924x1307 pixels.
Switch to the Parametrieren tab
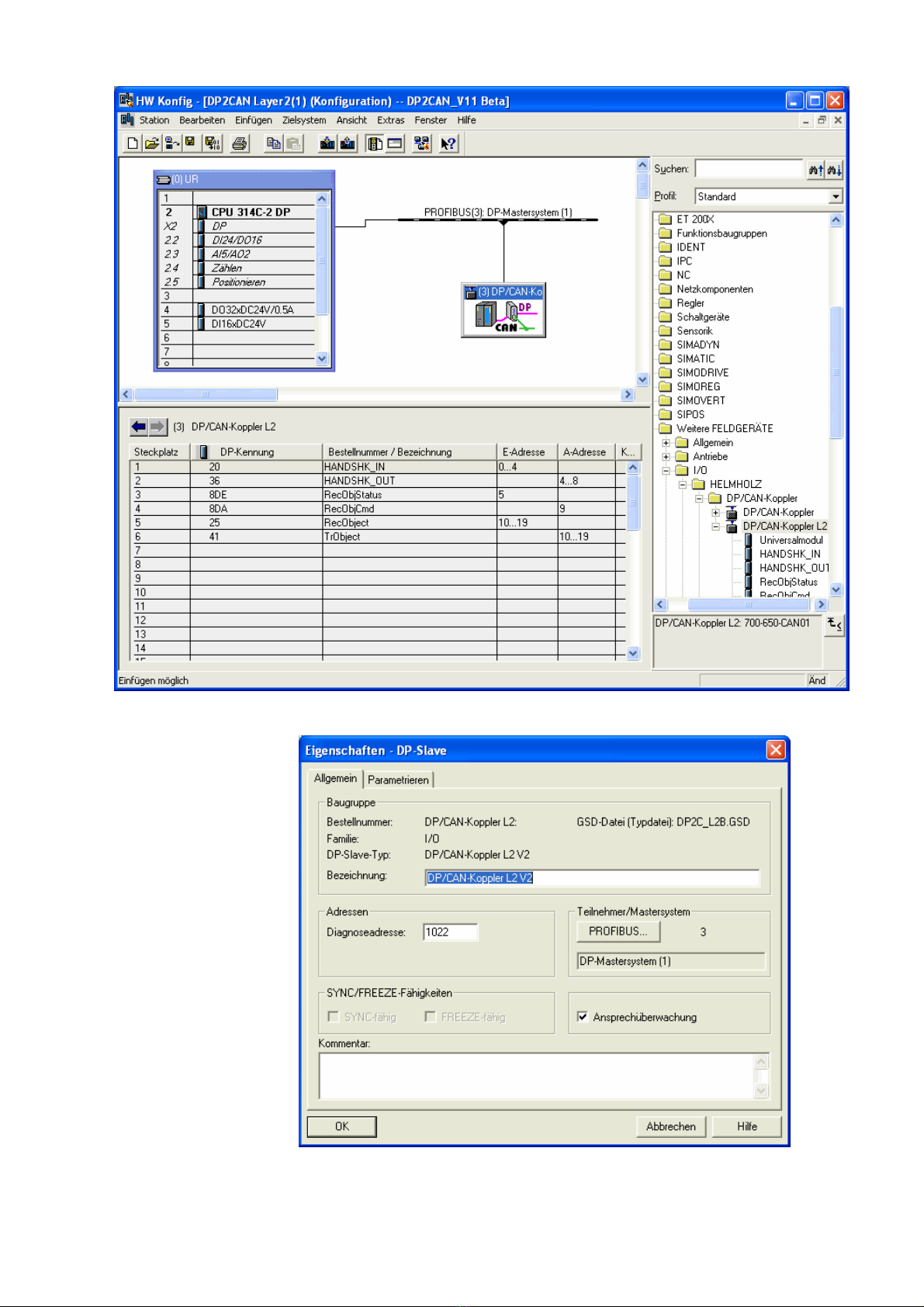(398, 780)
